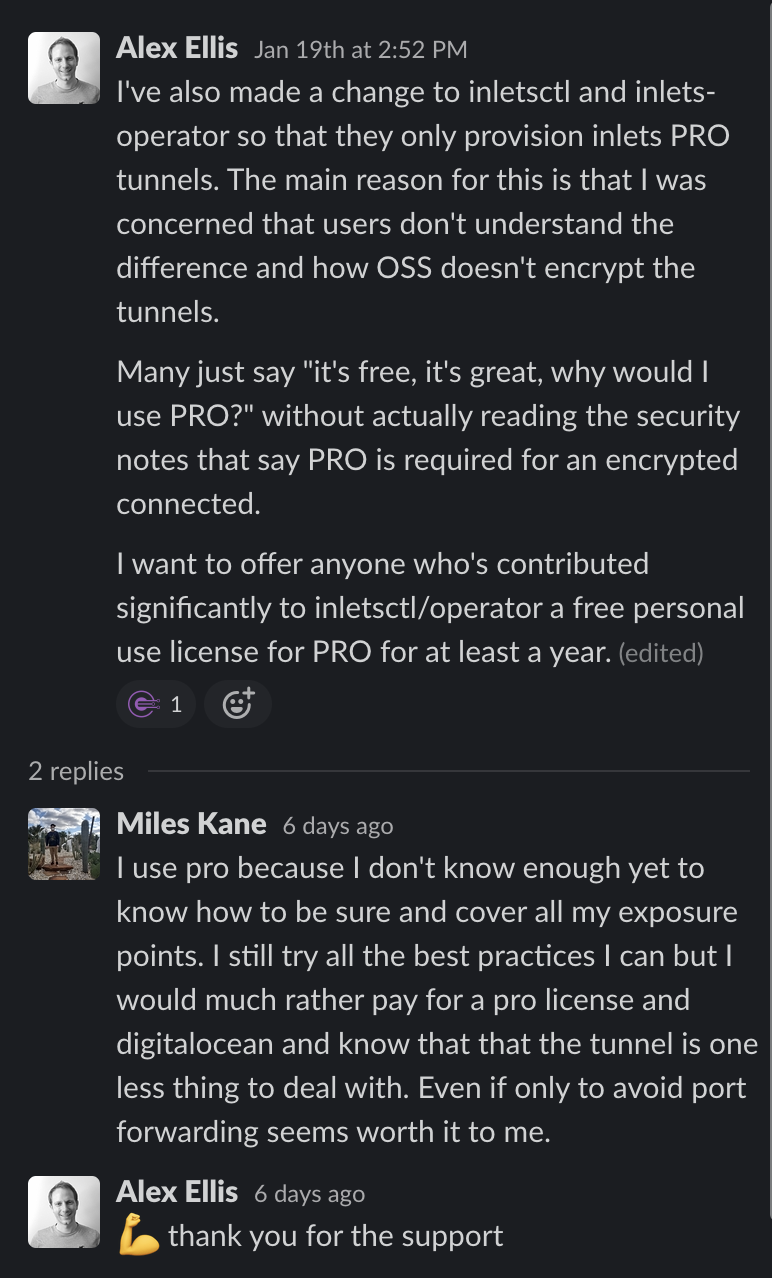This screenshot has width=772, height=1278.
Task: Add a reaction using the smiley-plus button
Action: click(x=237, y=703)
